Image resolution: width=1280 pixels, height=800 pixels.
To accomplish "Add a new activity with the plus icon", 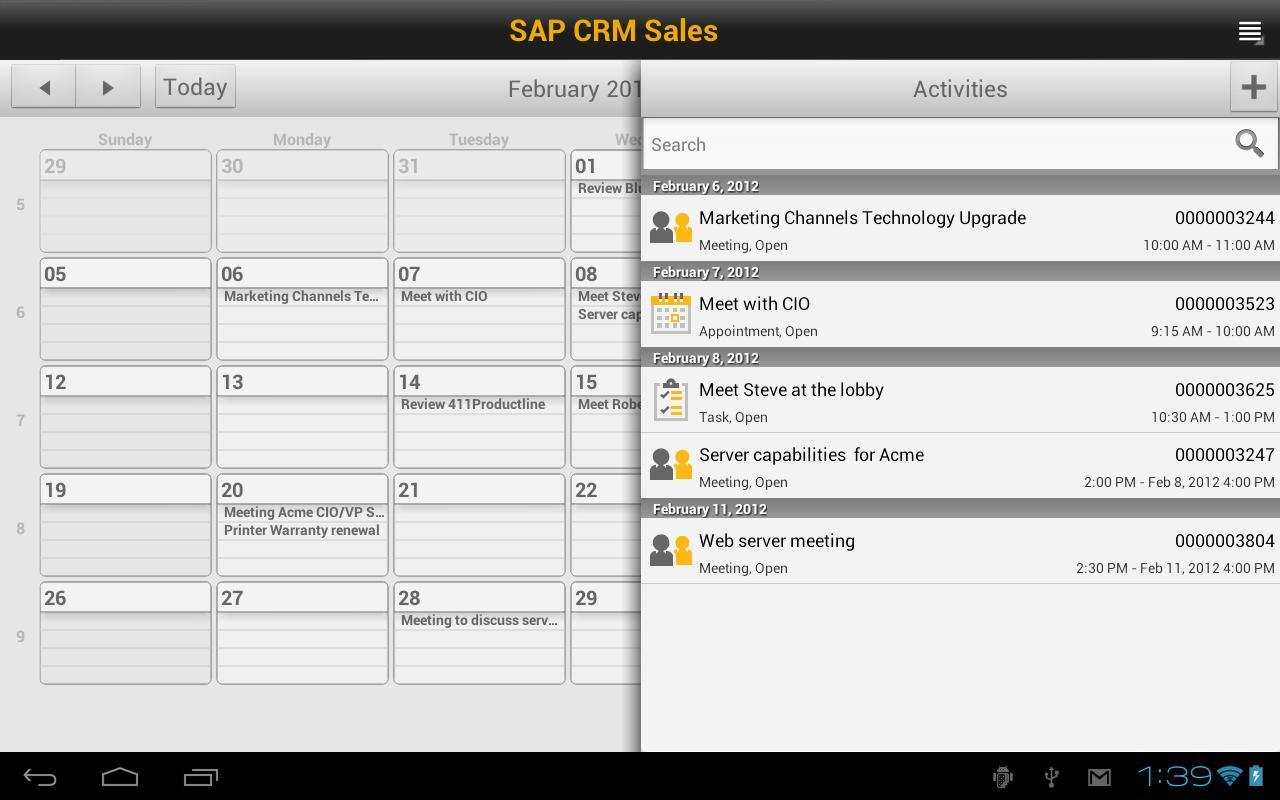I will [1253, 87].
